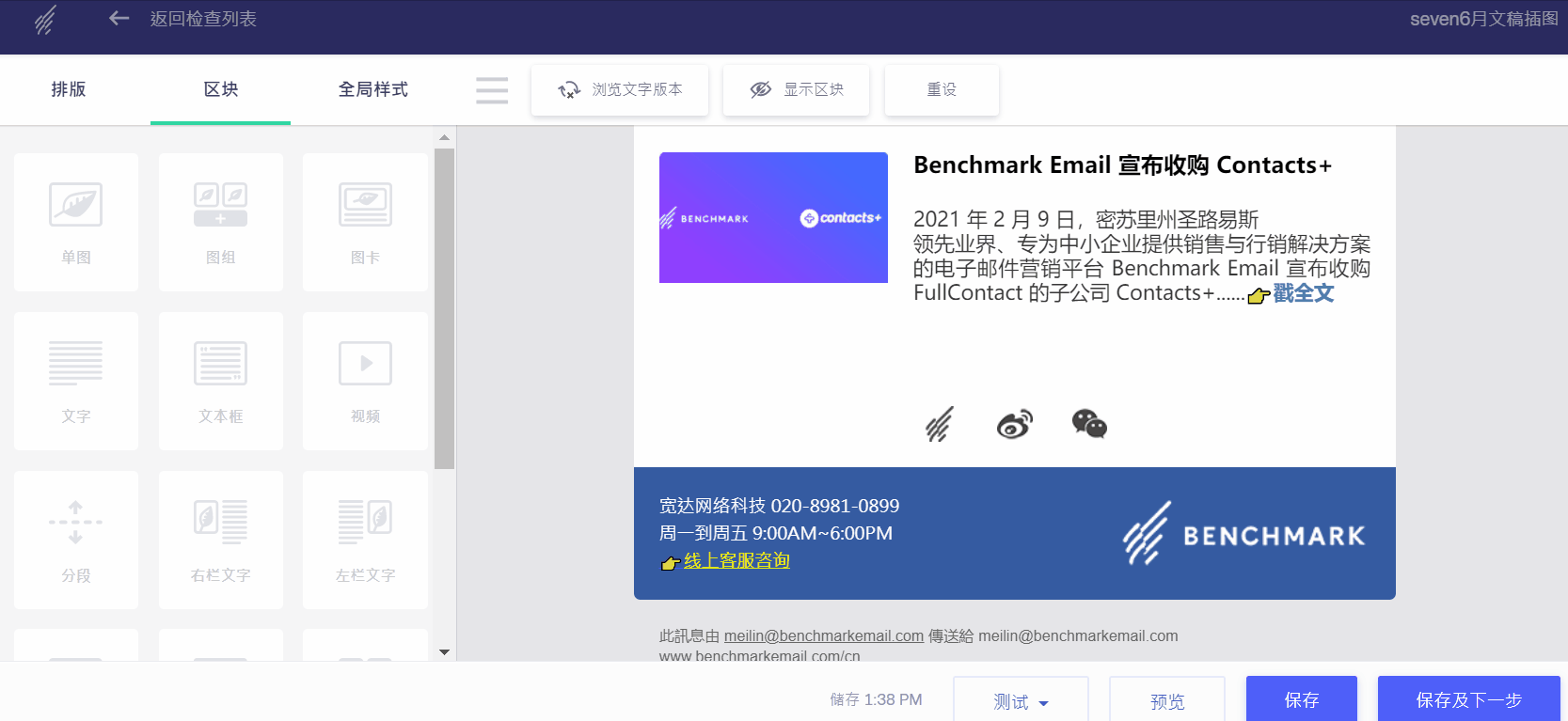Click the article paragraph dated 2021 年 2 月 9 日
The width and height of the screenshot is (1568, 721).
(1142, 257)
